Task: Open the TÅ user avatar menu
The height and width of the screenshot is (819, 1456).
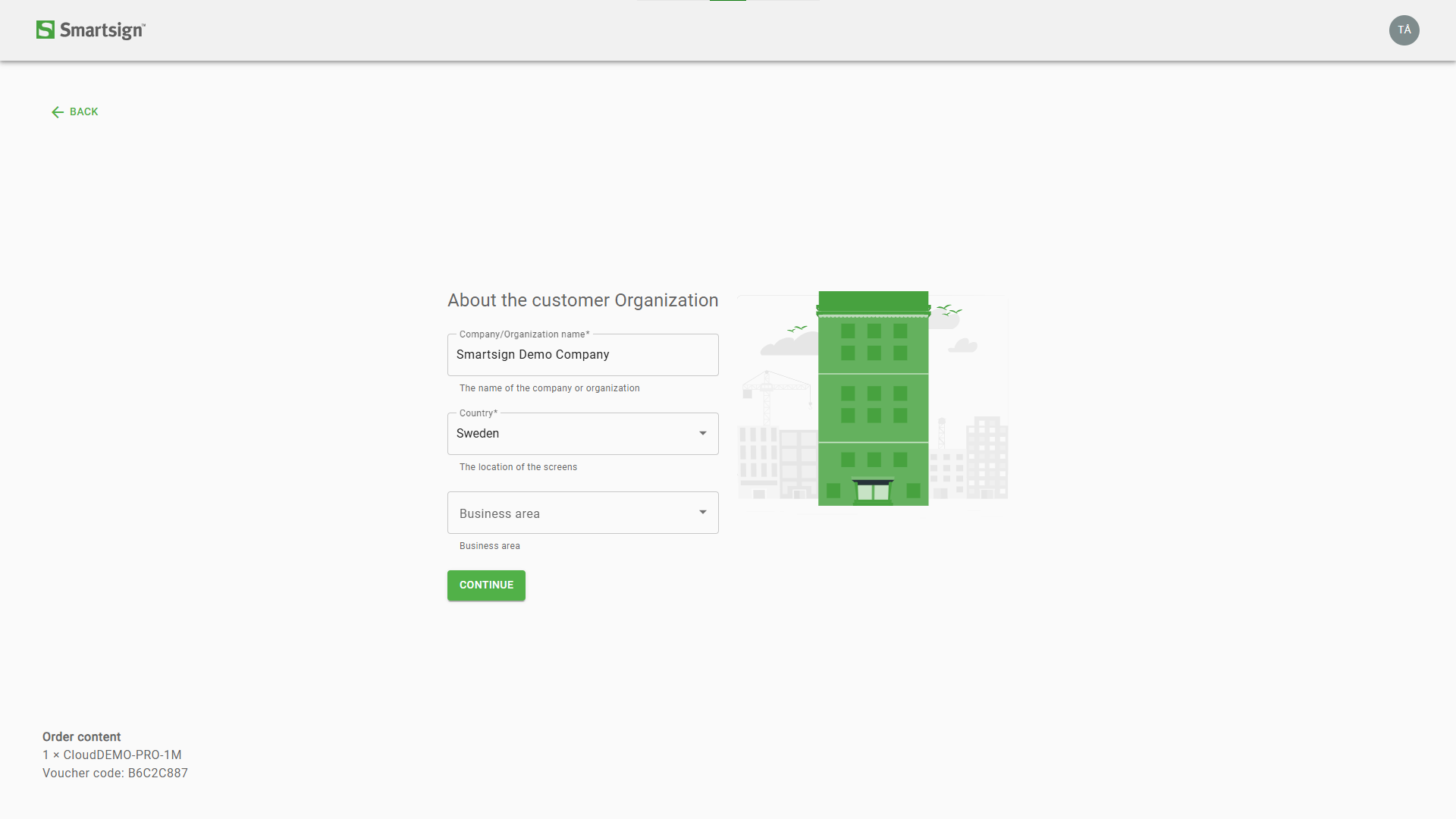Action: tap(1404, 30)
